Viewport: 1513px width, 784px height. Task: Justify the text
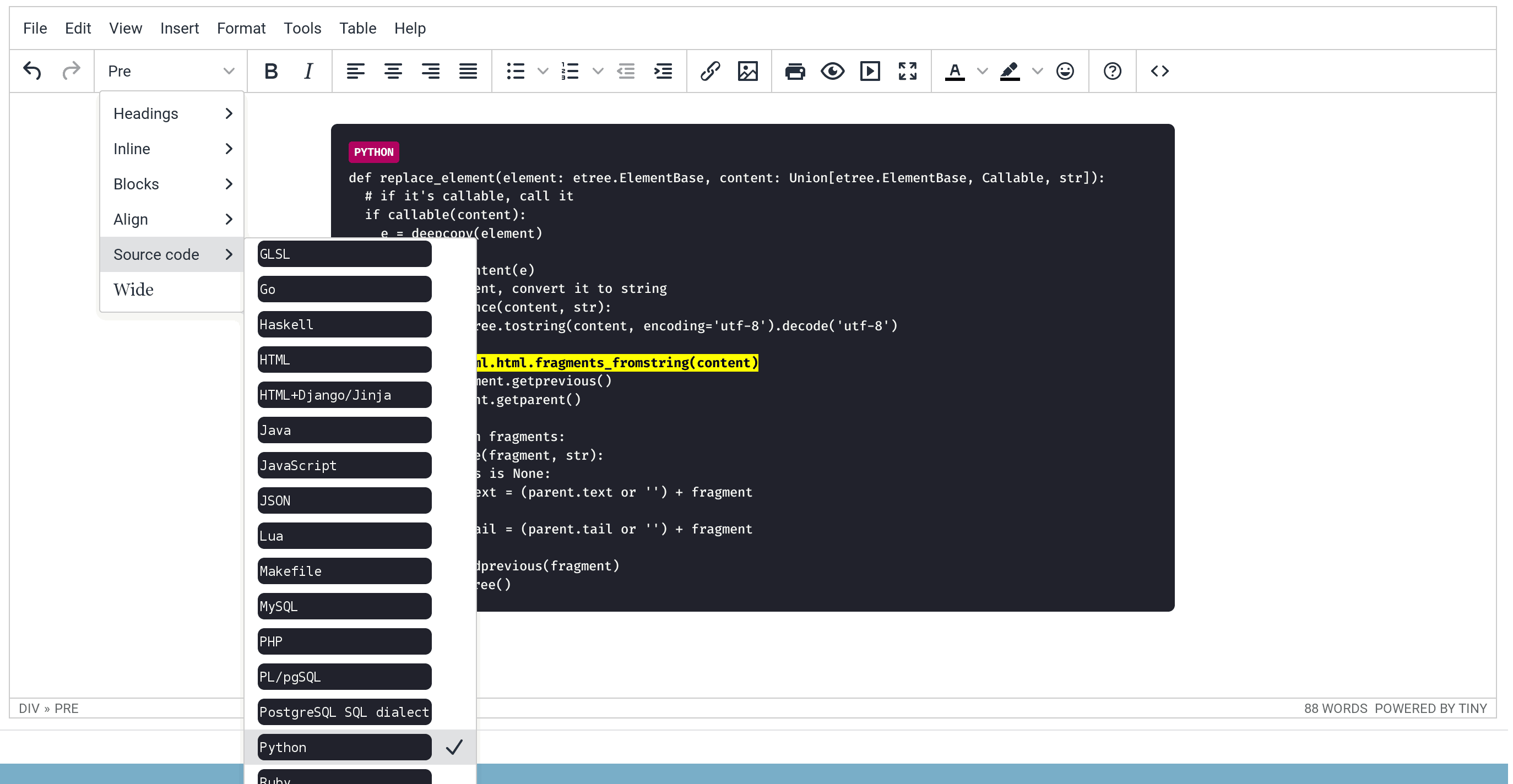click(468, 71)
